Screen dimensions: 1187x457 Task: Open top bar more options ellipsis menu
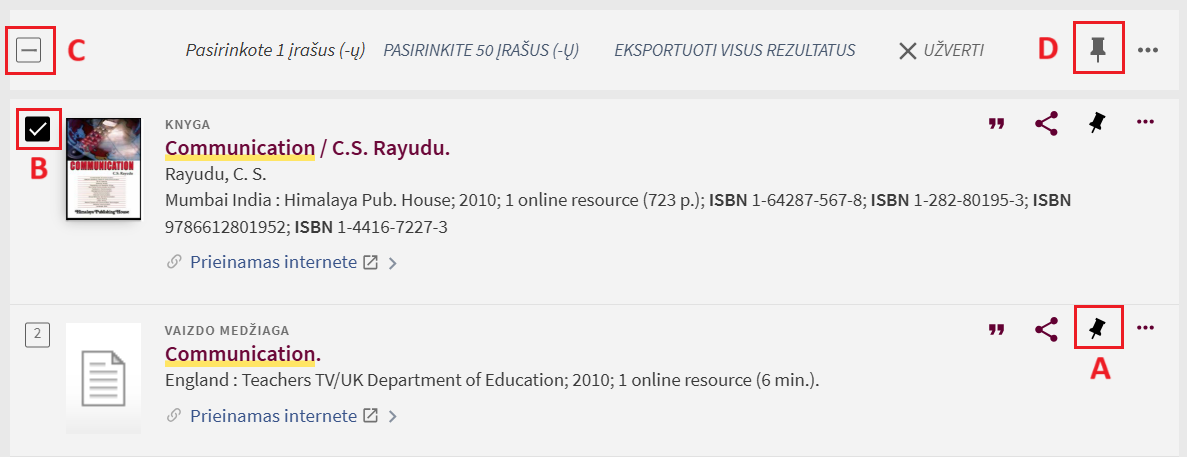(1148, 50)
